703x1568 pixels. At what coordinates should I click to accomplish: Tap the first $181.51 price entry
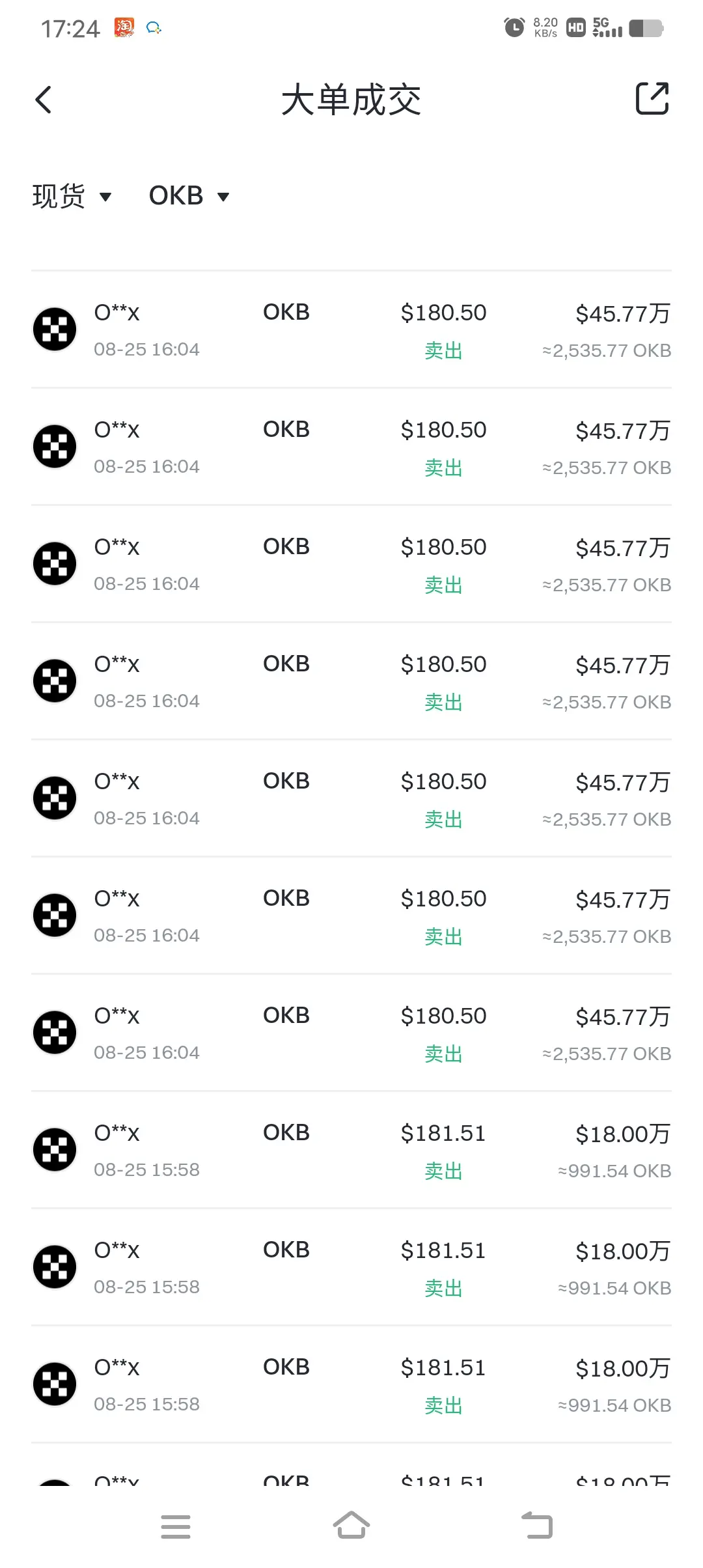coord(443,1133)
